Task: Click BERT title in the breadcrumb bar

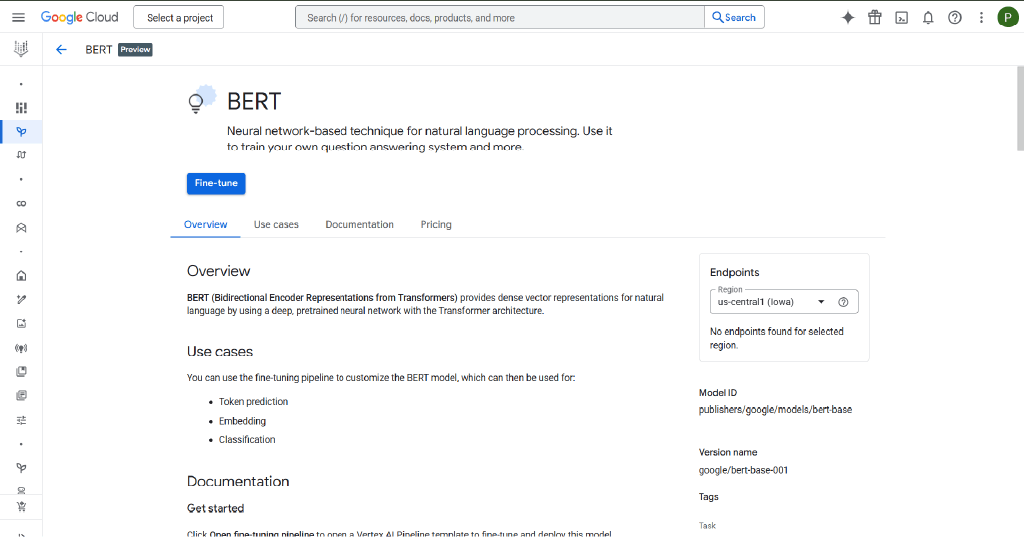Action: tap(99, 50)
